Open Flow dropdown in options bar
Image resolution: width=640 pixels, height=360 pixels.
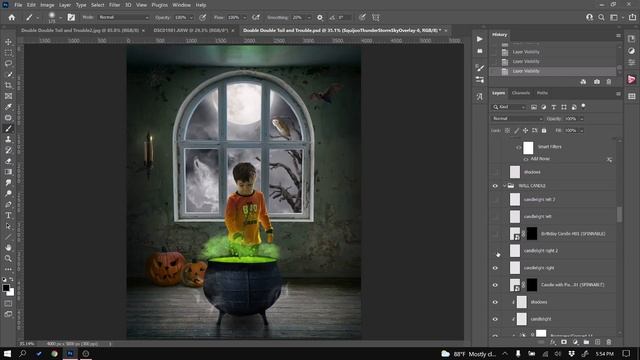click(244, 18)
